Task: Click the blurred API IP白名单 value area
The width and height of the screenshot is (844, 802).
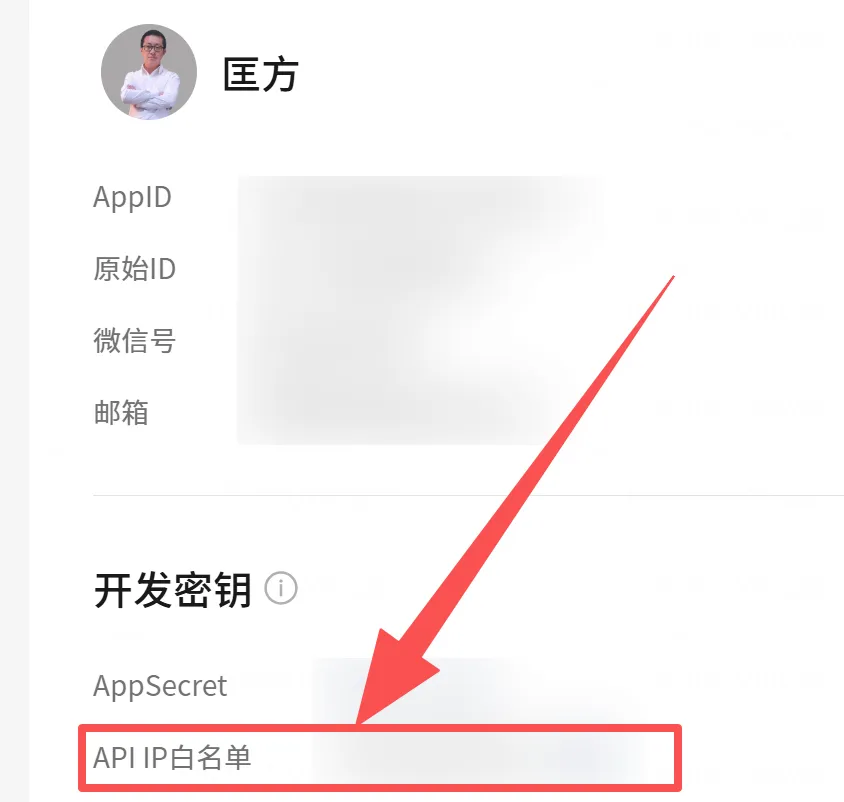Action: [x=479, y=757]
